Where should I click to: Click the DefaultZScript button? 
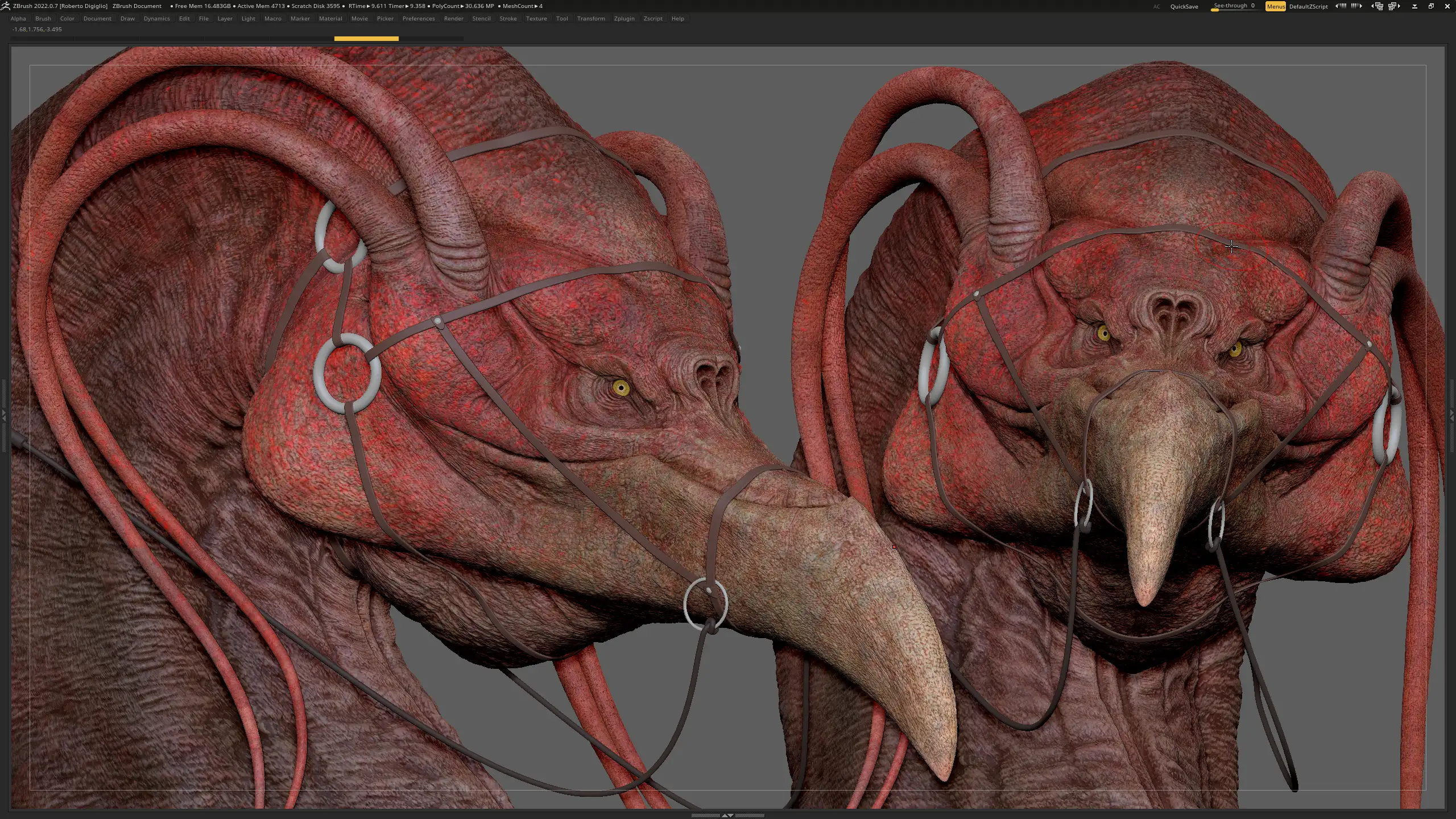pos(1308,6)
